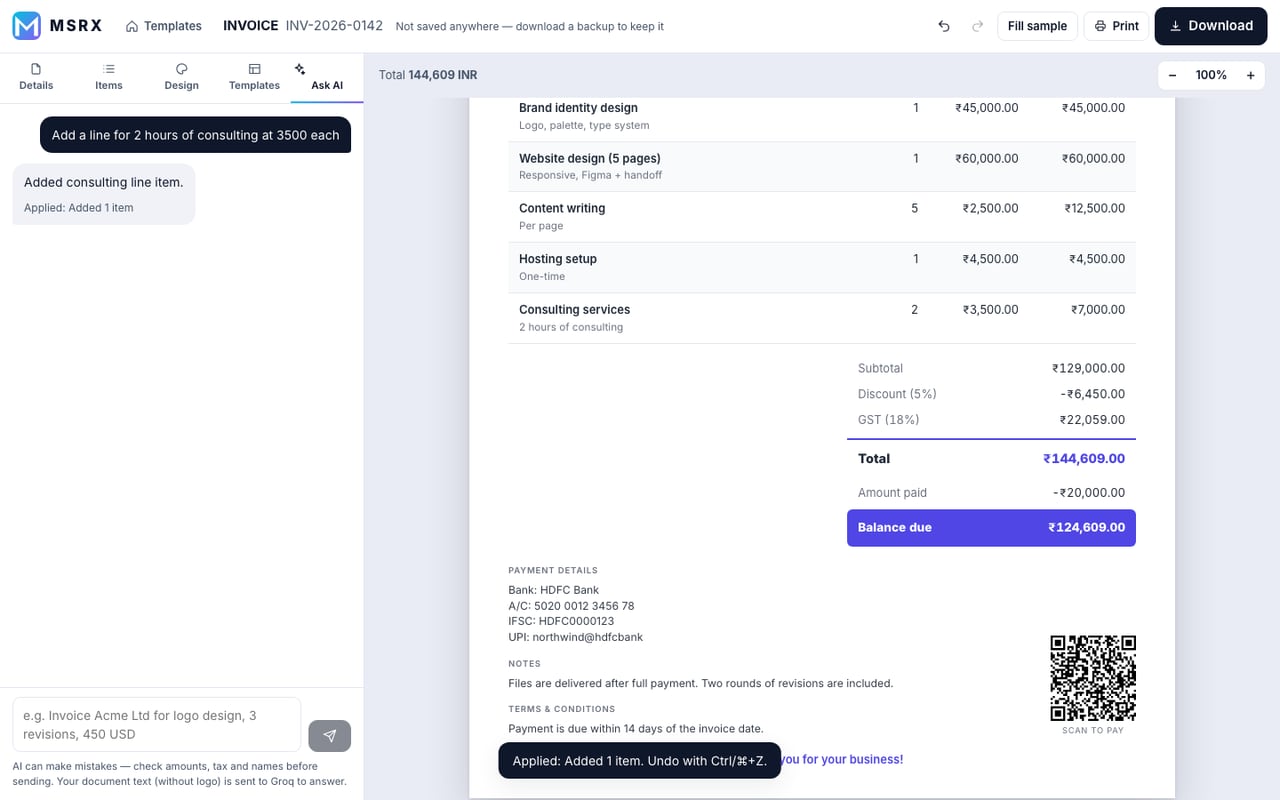Click the INVOICE document title
Screen dimensions: 1280x800
251,25
